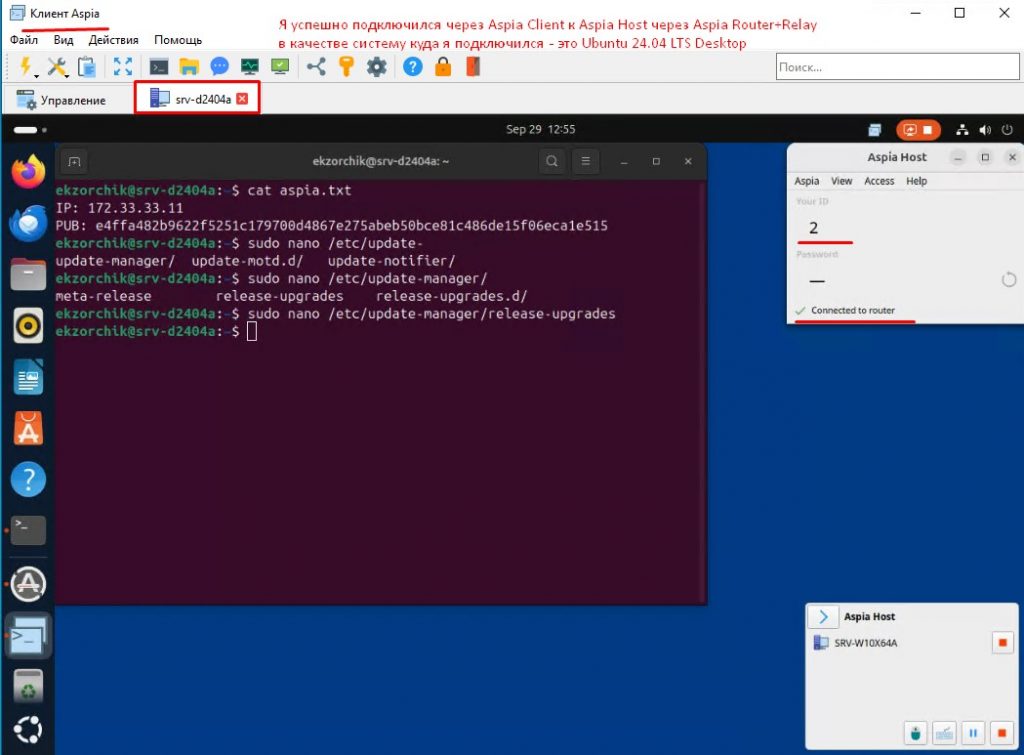This screenshot has width=1024, height=755.
Task: Click the clipboard toolbar icon
Action: click(86, 67)
